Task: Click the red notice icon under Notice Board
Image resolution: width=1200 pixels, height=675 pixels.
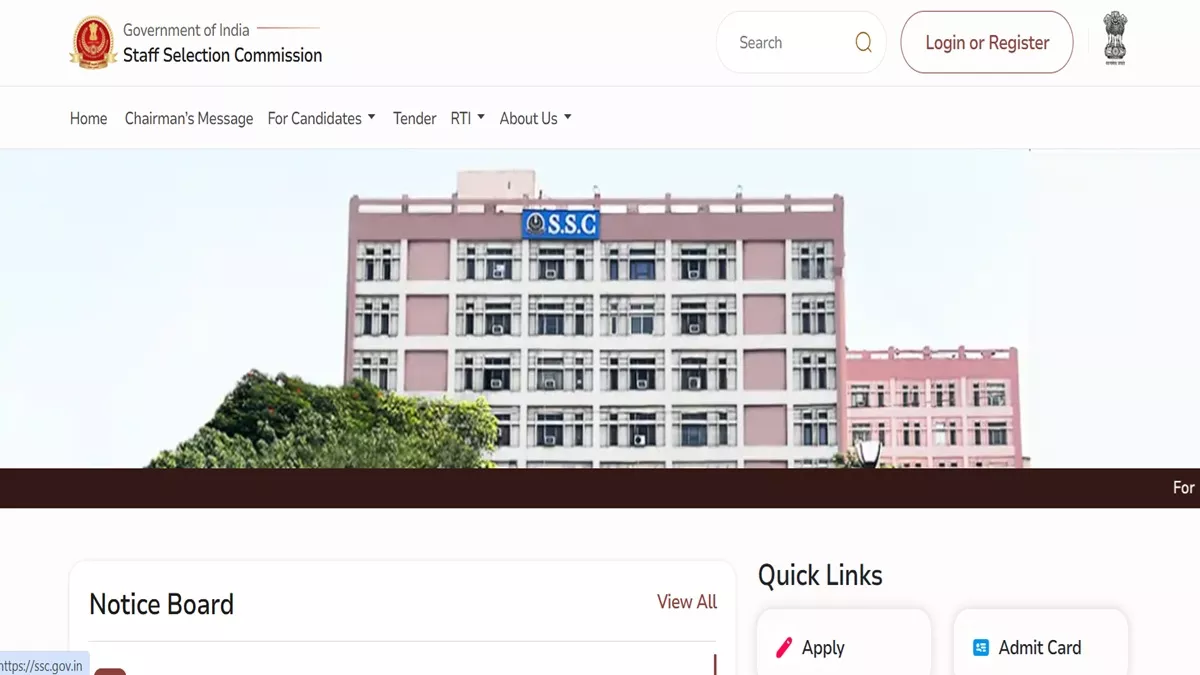Action: [x=110, y=671]
